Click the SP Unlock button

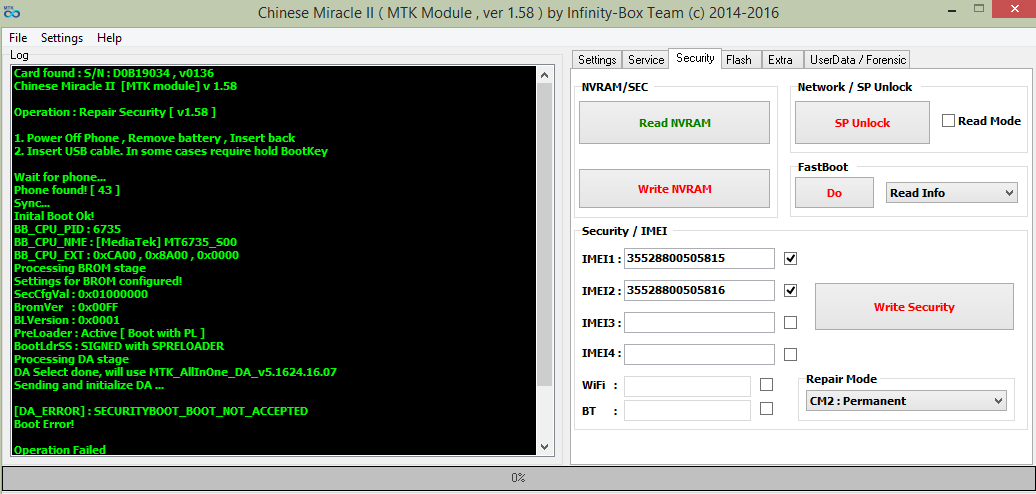pos(862,123)
